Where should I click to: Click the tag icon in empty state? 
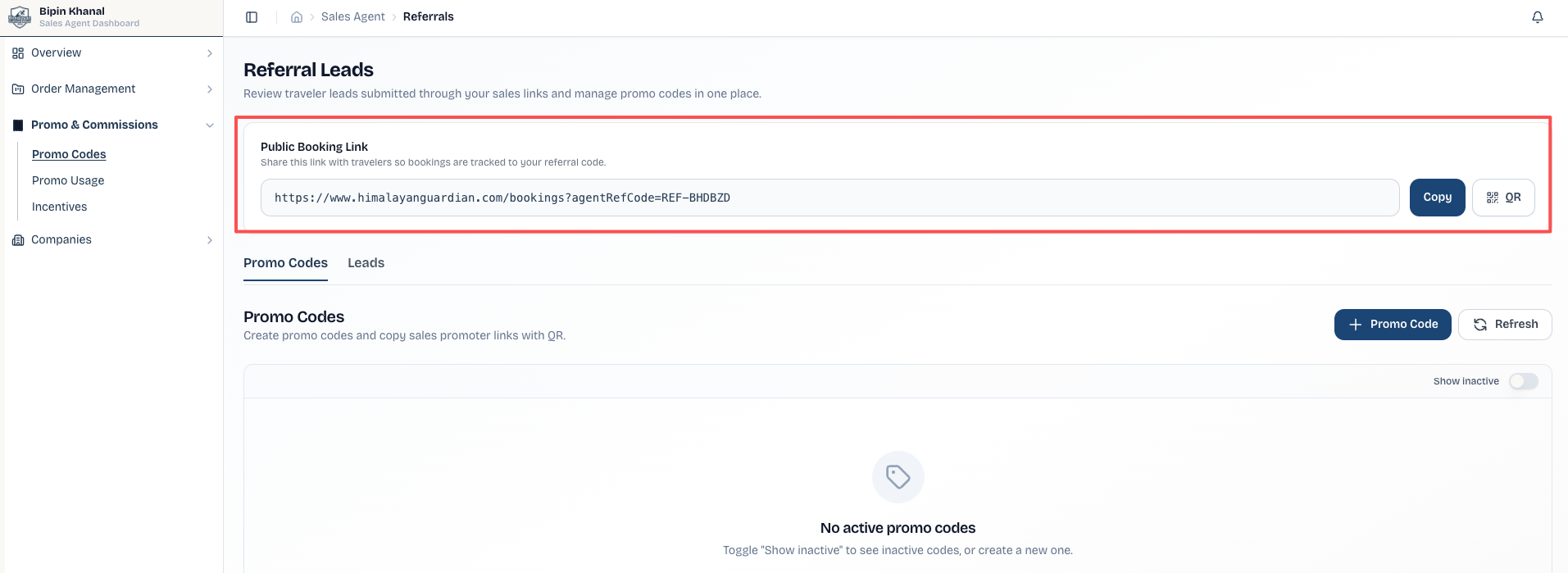click(x=898, y=477)
